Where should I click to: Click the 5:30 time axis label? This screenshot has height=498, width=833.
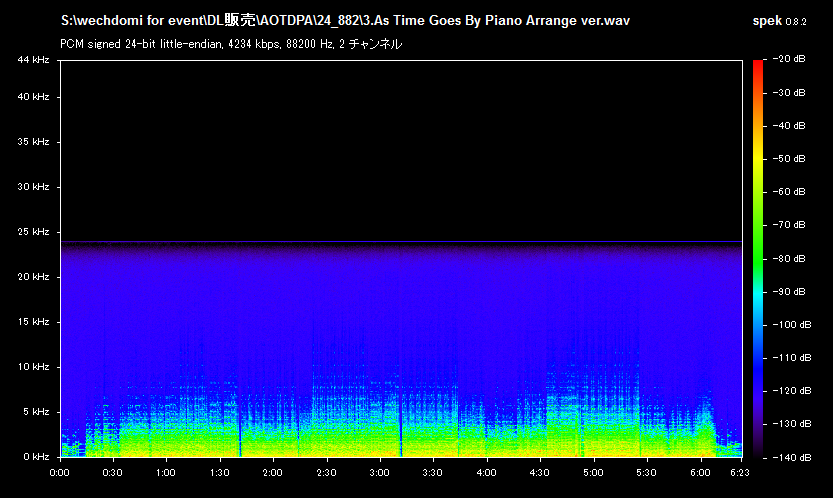646,473
